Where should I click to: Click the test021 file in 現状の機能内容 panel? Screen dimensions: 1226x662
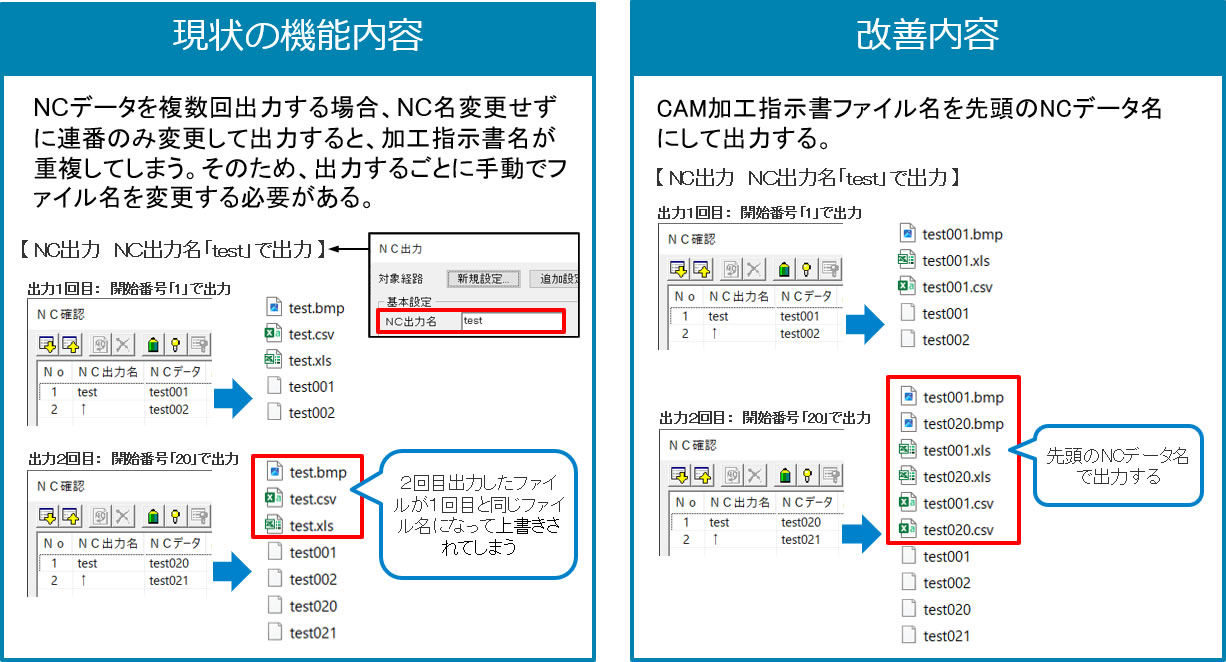point(312,632)
